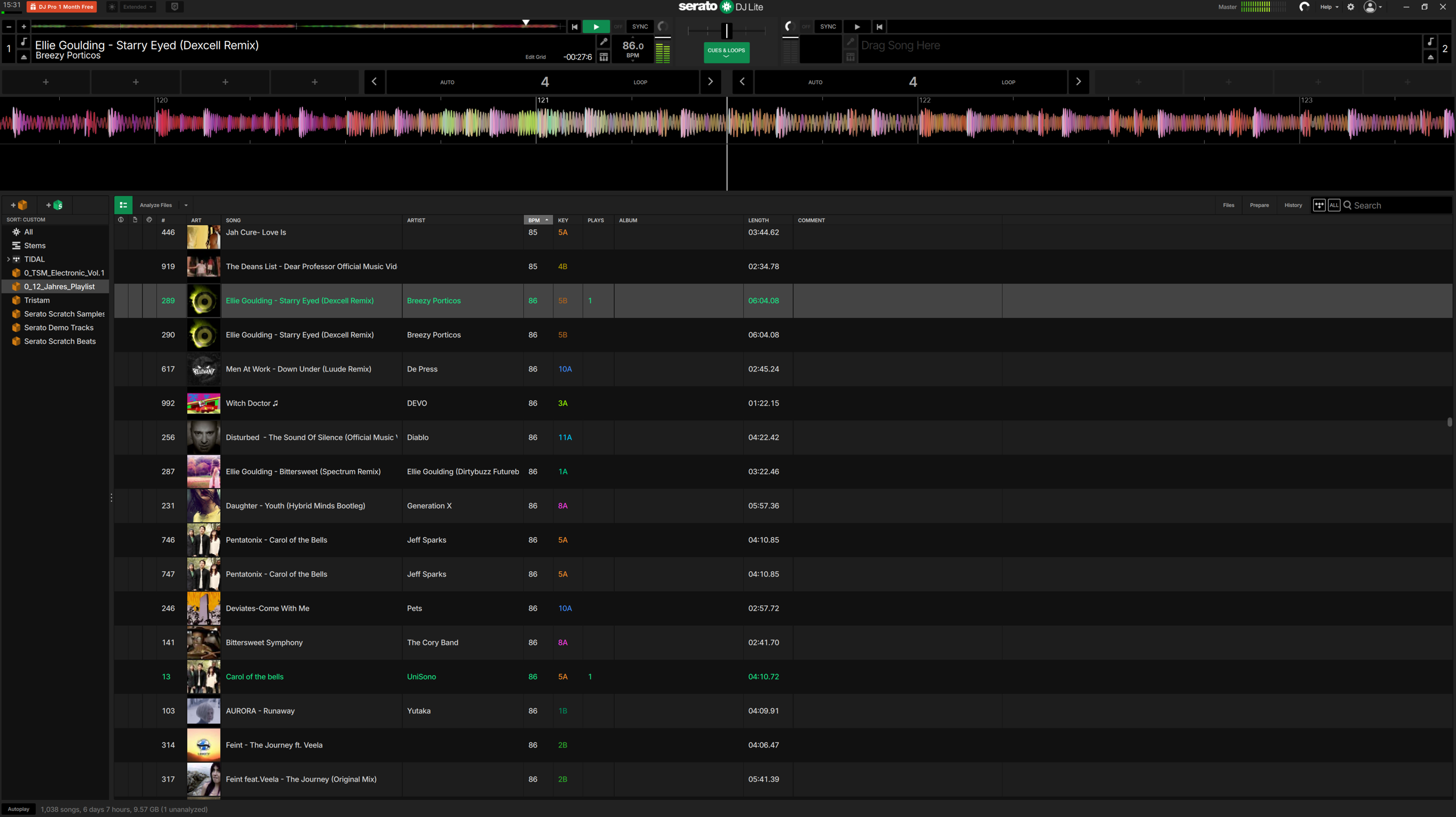Click the DJ Pro 1 Month Free button
Viewport: 1456px width, 817px height.
tap(61, 7)
